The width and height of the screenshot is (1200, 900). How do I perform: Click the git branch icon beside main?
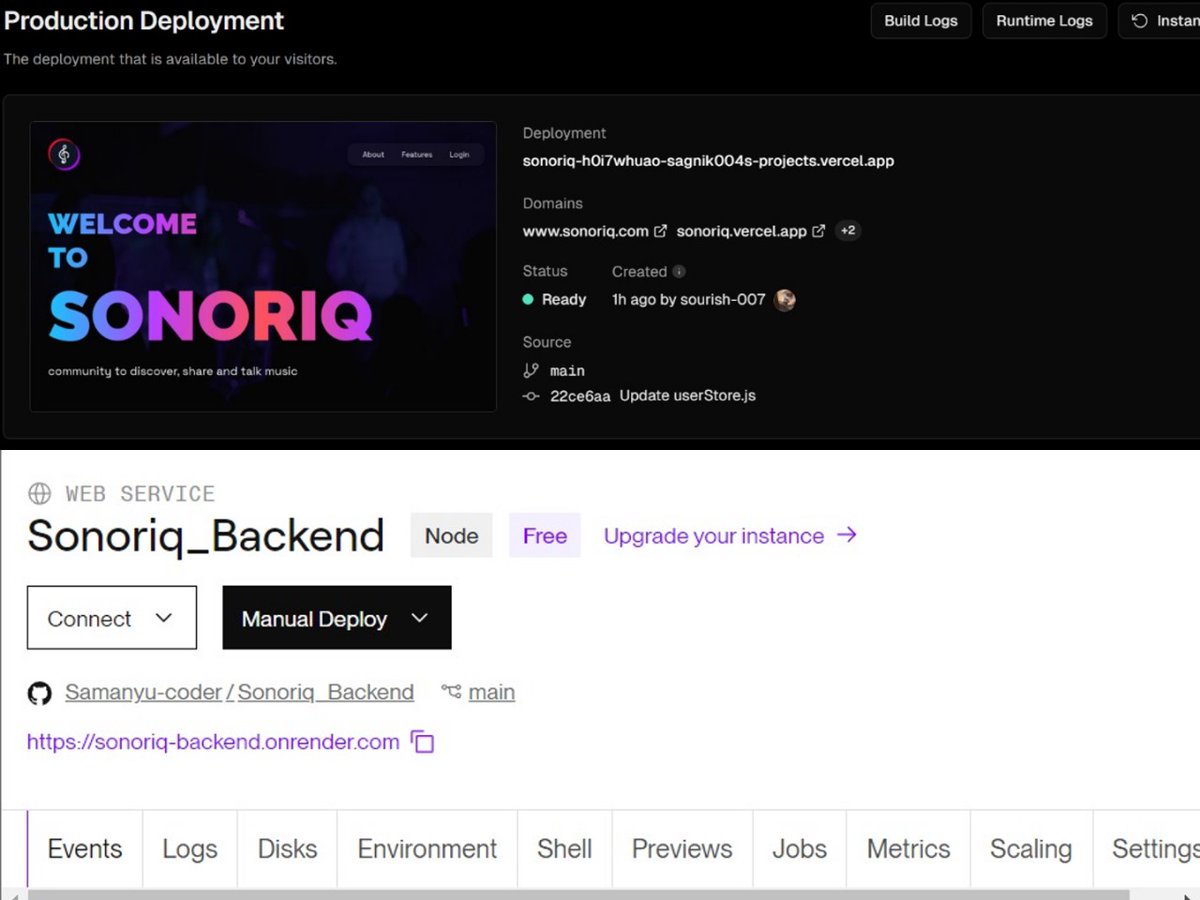(x=531, y=370)
